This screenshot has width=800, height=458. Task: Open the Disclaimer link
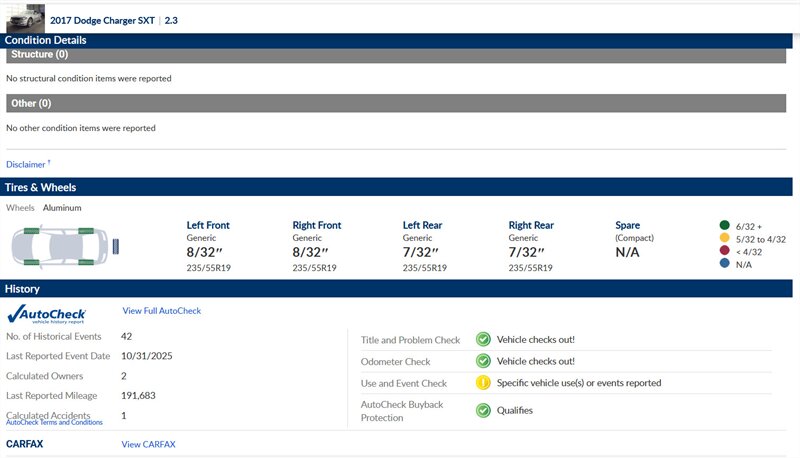pos(27,164)
